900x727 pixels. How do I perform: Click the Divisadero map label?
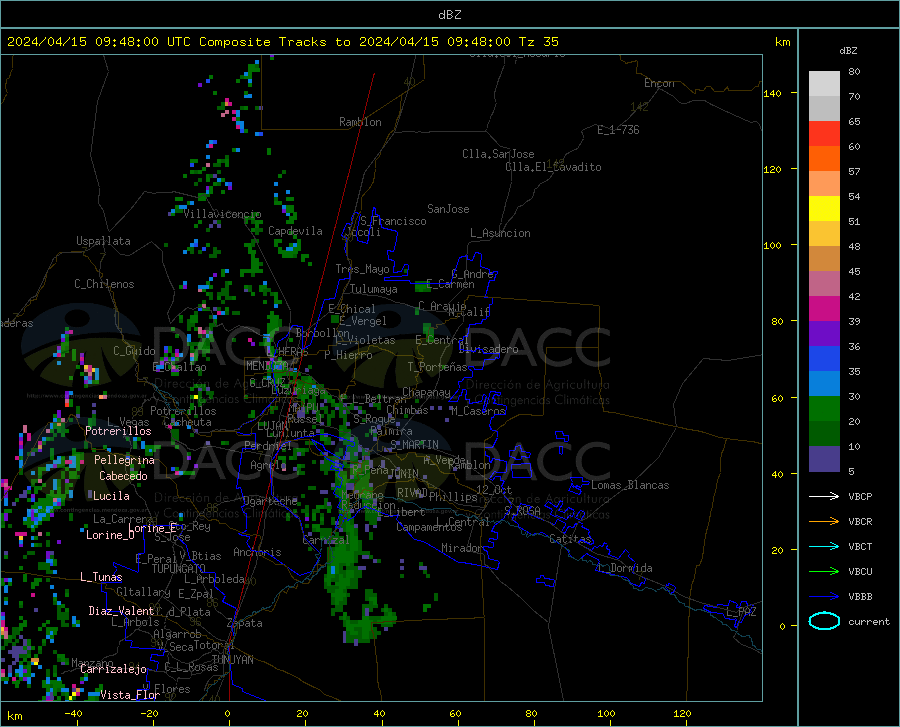488,349
